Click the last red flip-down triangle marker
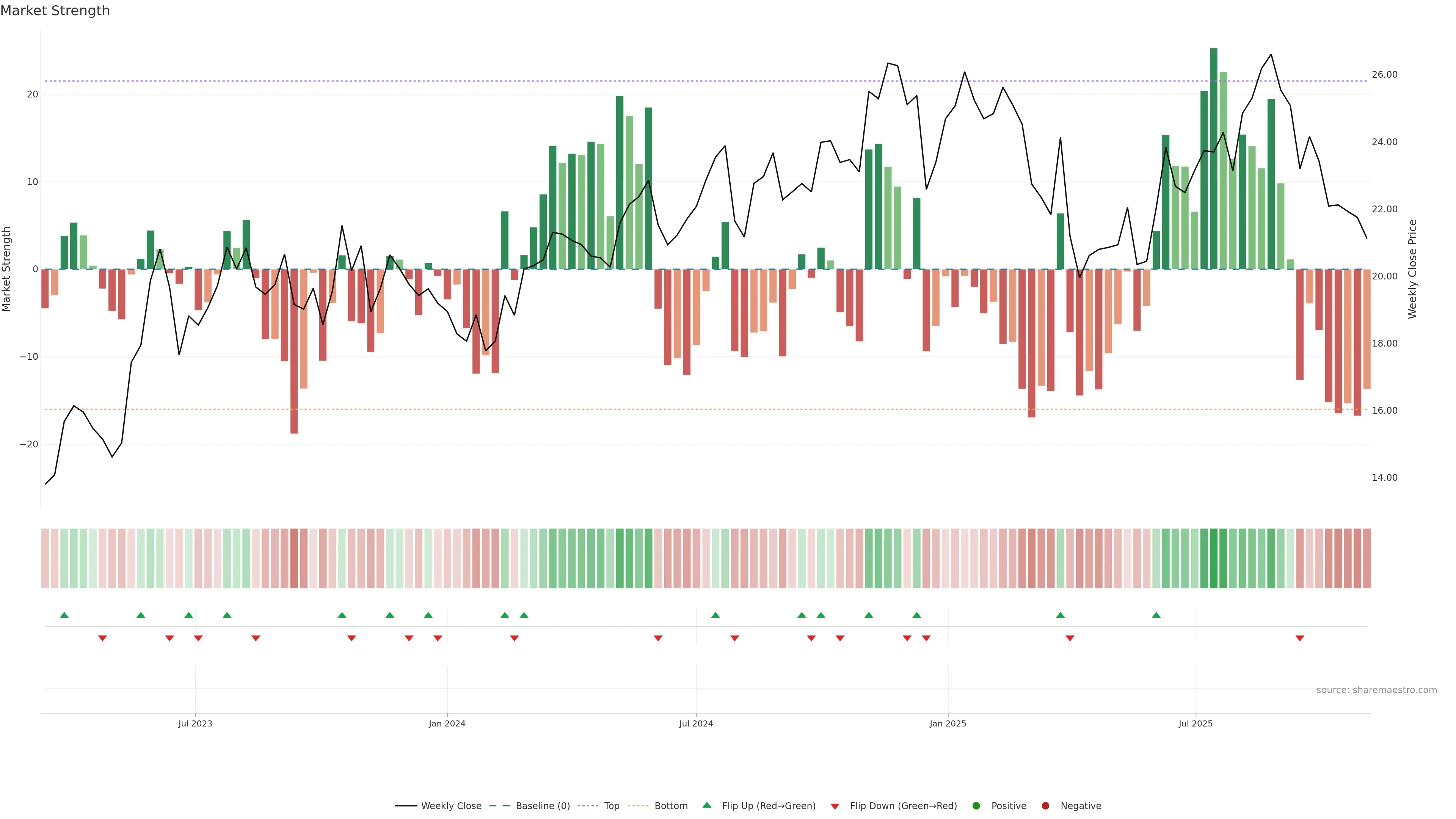The width and height of the screenshot is (1456, 819). (1299, 638)
